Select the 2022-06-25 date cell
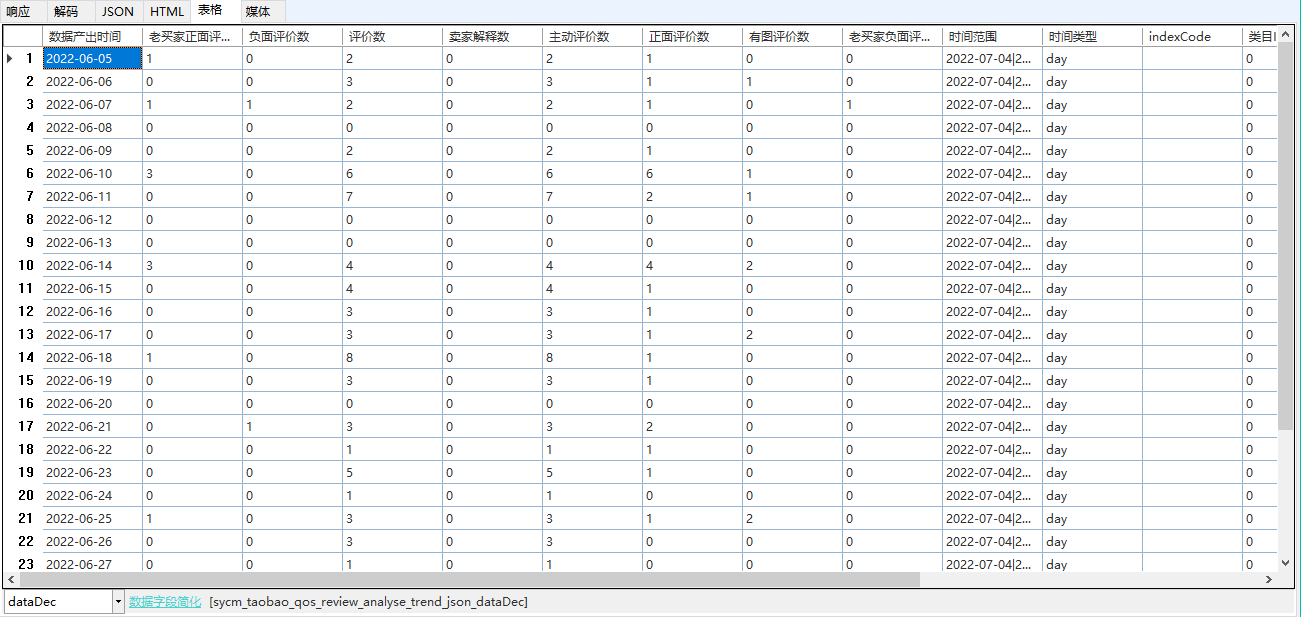Screen dimensions: 1301x617 click(x=92, y=519)
